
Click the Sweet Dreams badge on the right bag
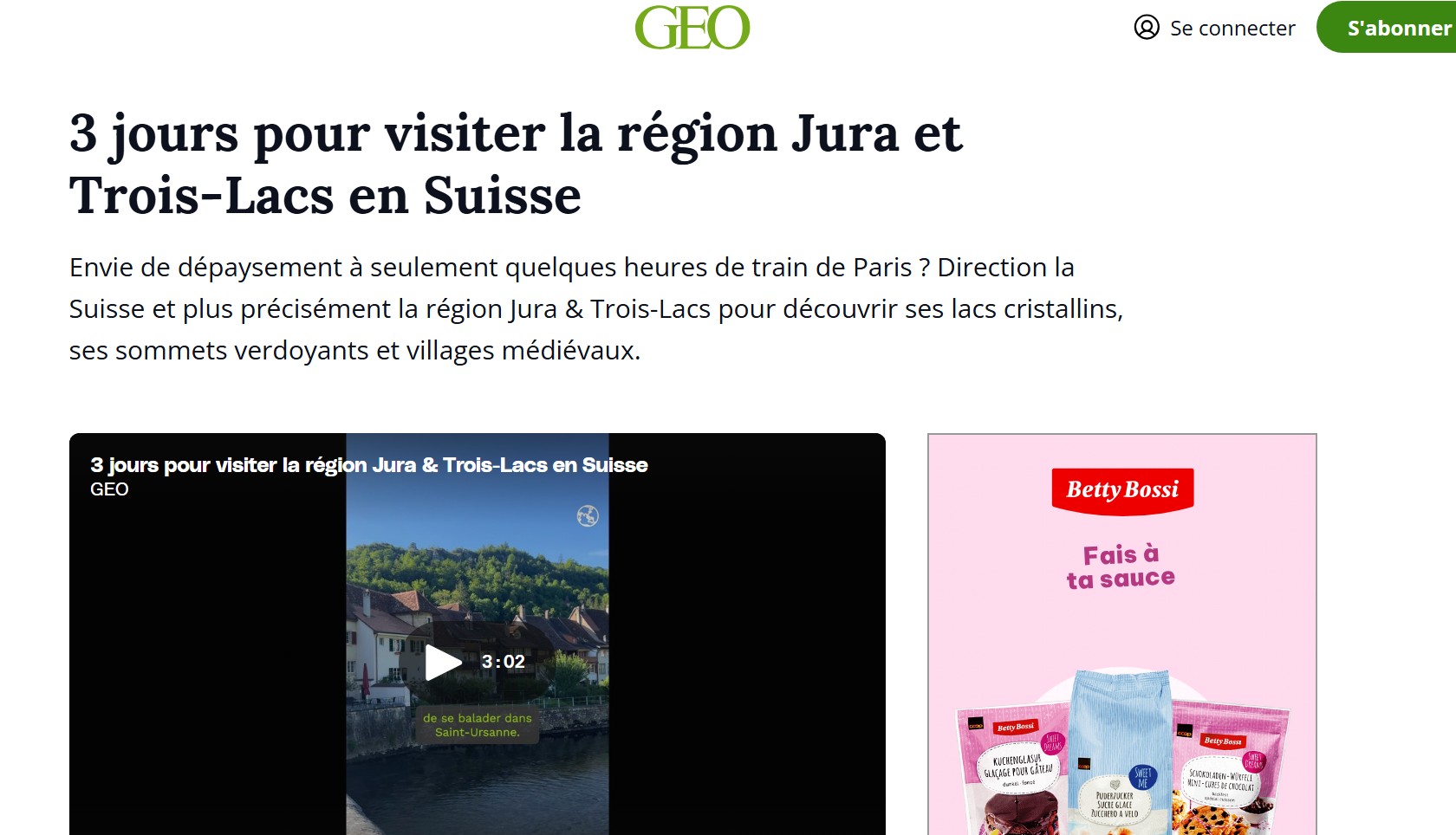pyautogui.click(x=1253, y=761)
